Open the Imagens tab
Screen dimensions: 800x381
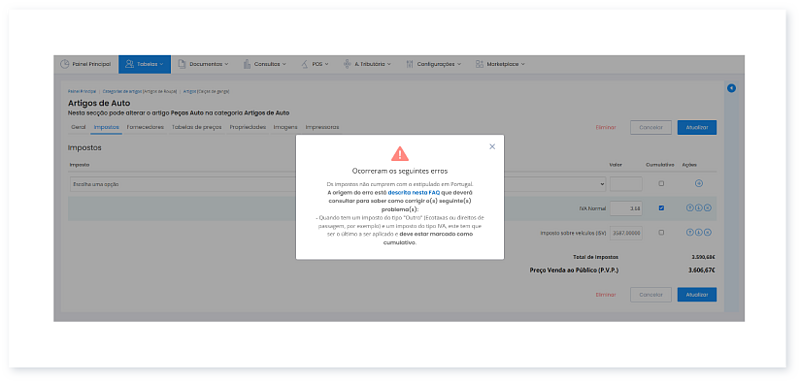(285, 127)
